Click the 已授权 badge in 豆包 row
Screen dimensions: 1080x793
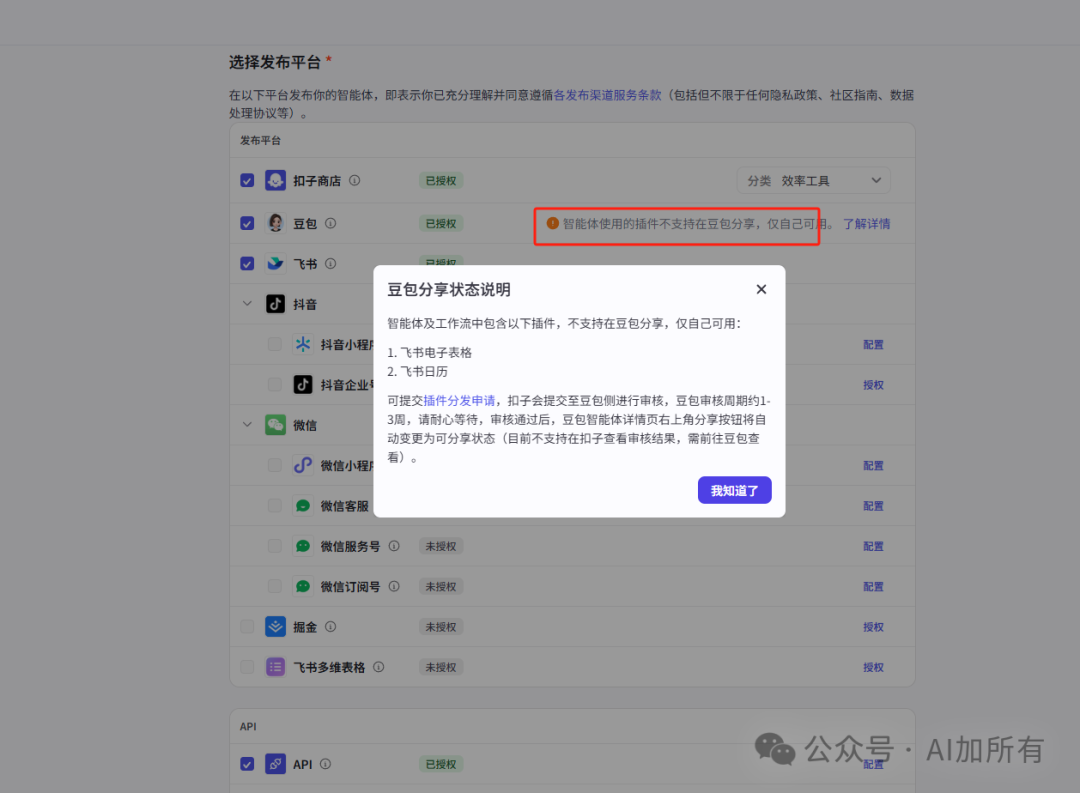[441, 223]
